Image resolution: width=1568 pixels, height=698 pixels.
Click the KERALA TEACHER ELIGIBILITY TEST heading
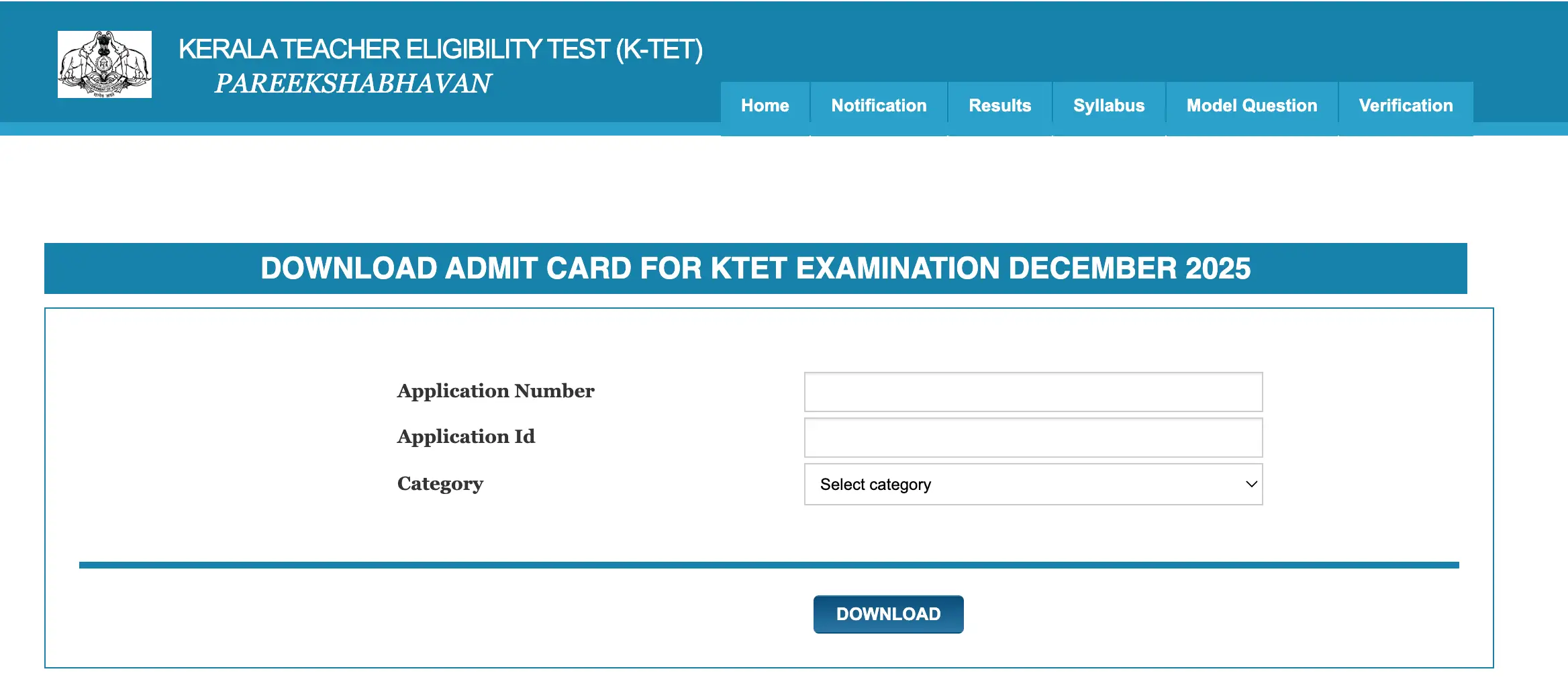point(441,49)
